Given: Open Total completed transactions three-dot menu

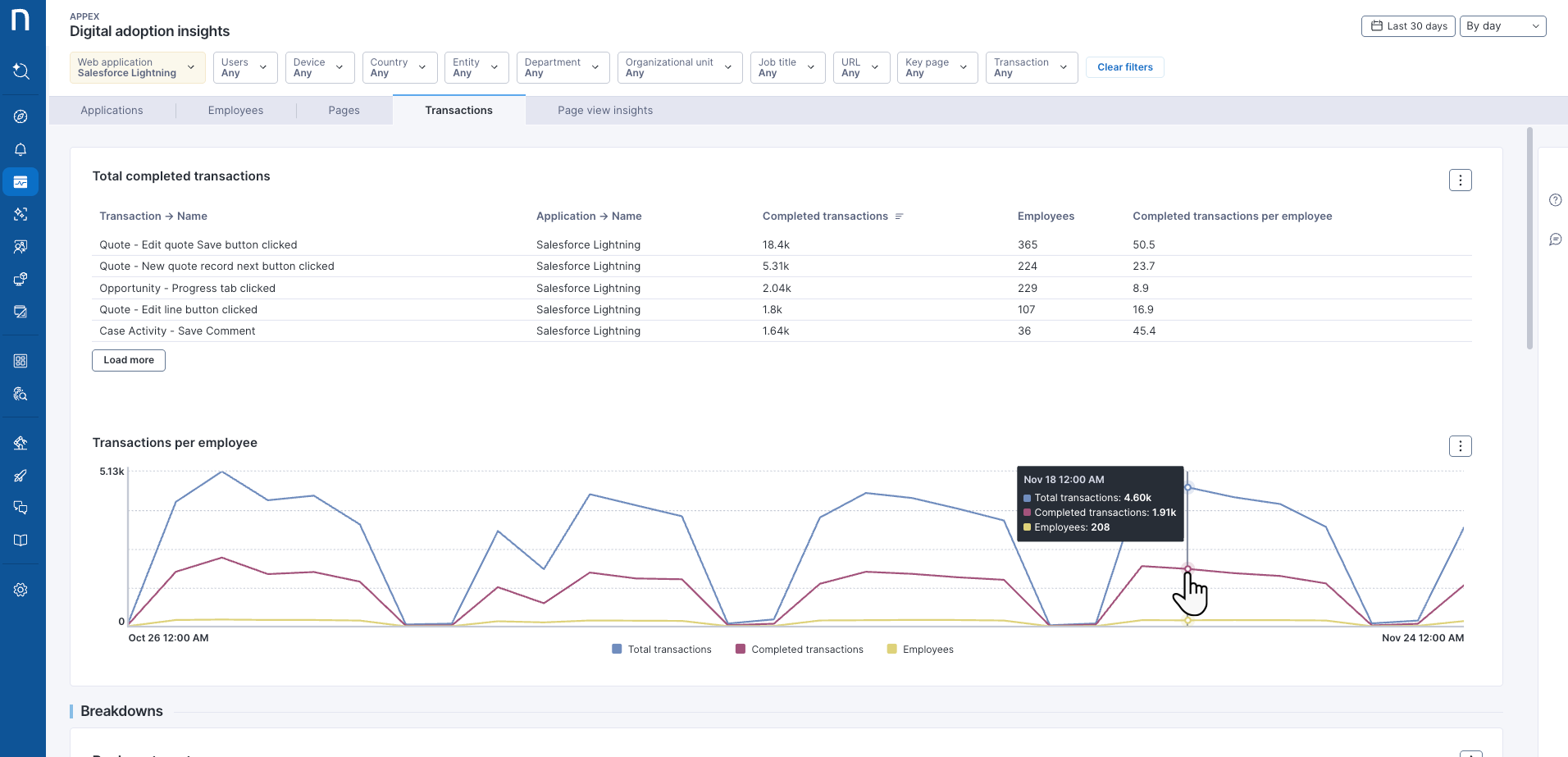Looking at the screenshot, I should [1460, 180].
